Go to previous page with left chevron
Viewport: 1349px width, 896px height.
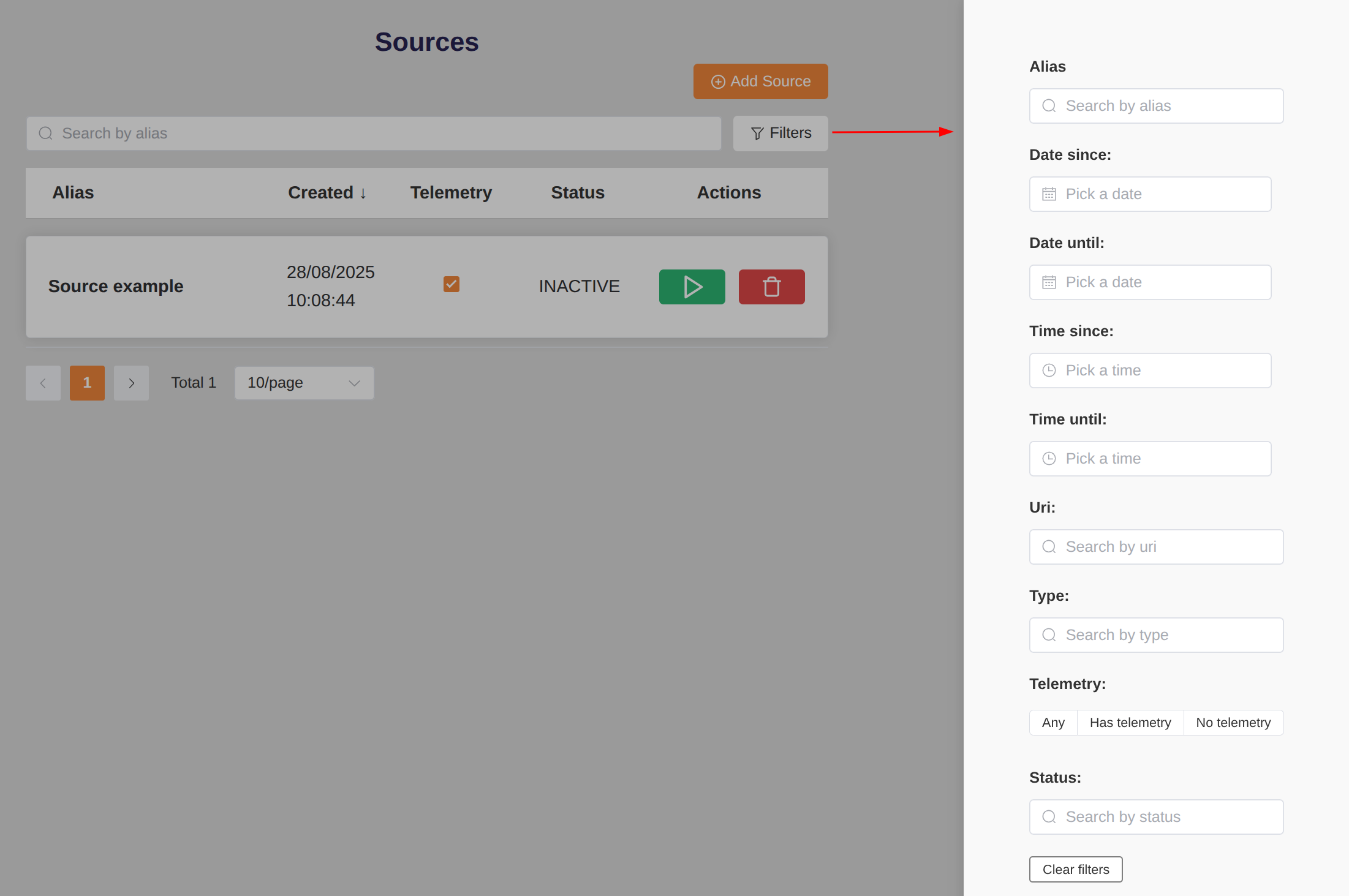click(43, 383)
